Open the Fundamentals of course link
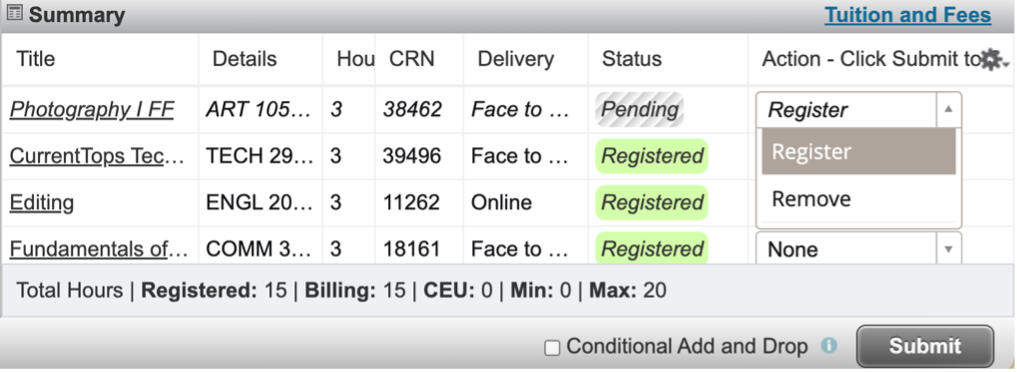Image resolution: width=1017 pixels, height=372 pixels. (99, 249)
